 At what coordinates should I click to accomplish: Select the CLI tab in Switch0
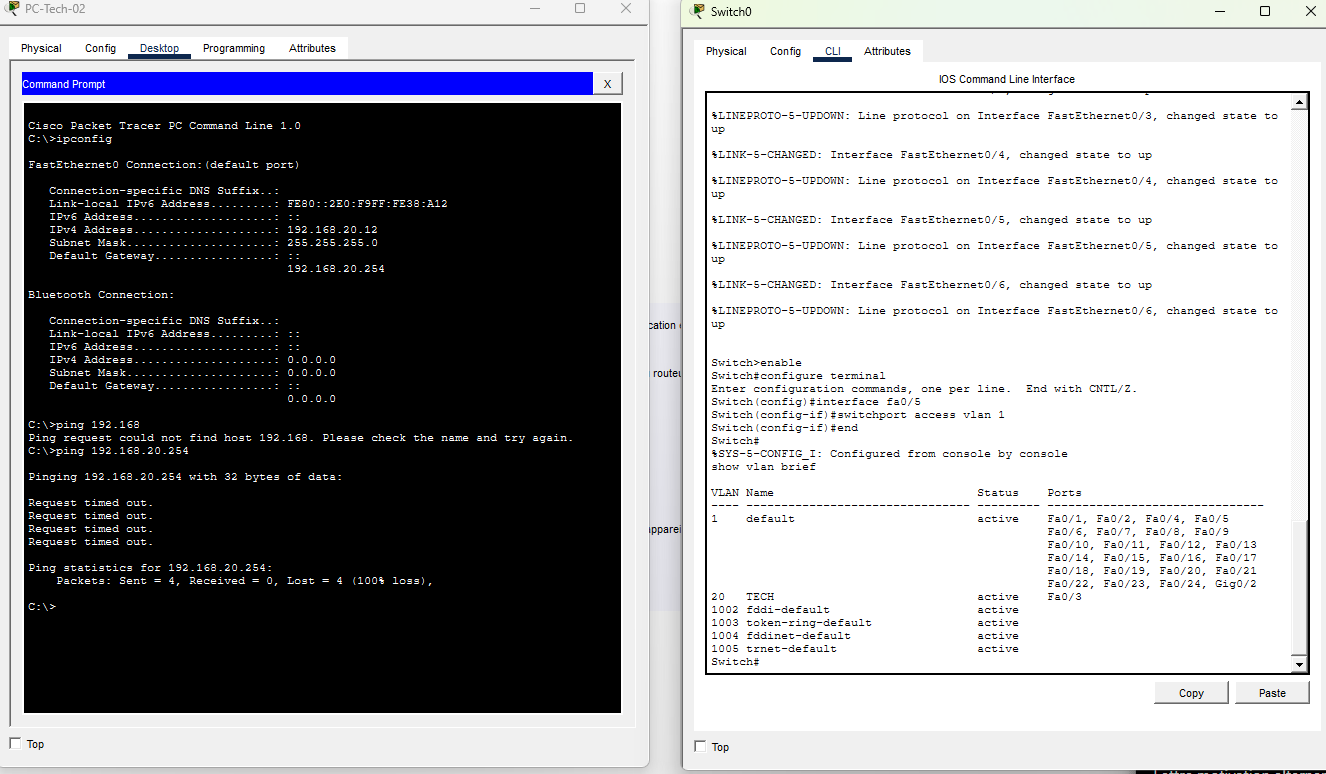click(x=833, y=51)
